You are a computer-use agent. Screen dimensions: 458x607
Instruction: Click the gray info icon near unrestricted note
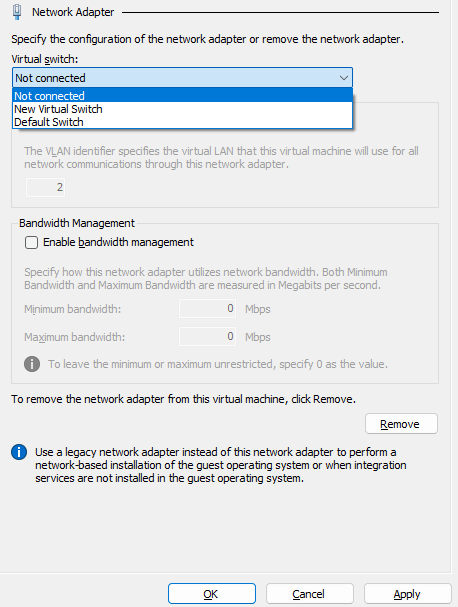tap(32, 364)
